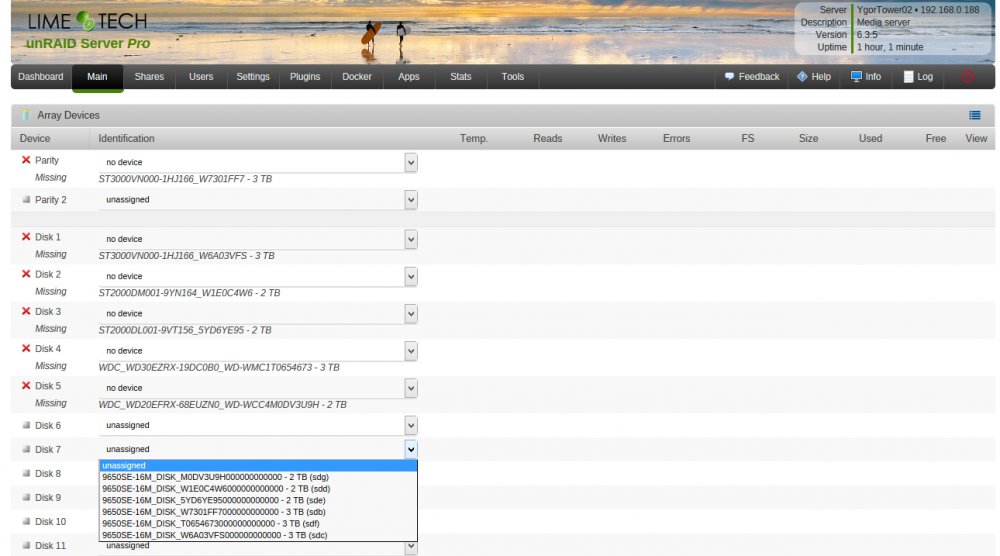Open the Dashboard tab

tap(41, 77)
